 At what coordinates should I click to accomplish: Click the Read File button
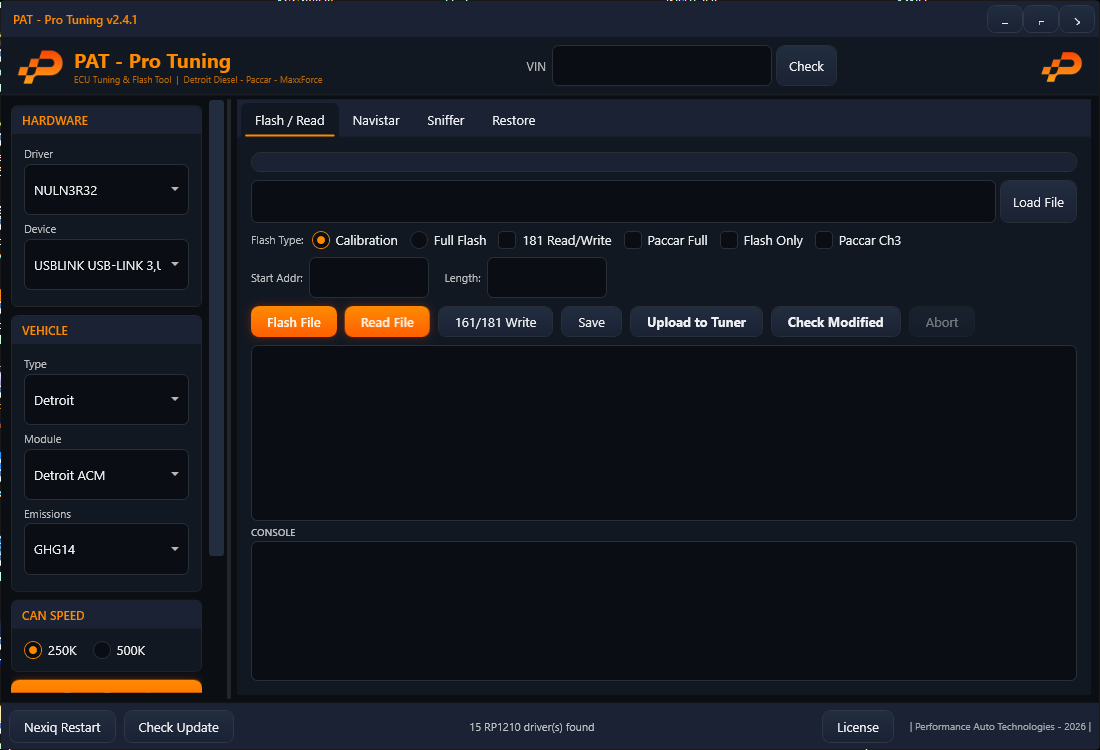[x=387, y=322]
